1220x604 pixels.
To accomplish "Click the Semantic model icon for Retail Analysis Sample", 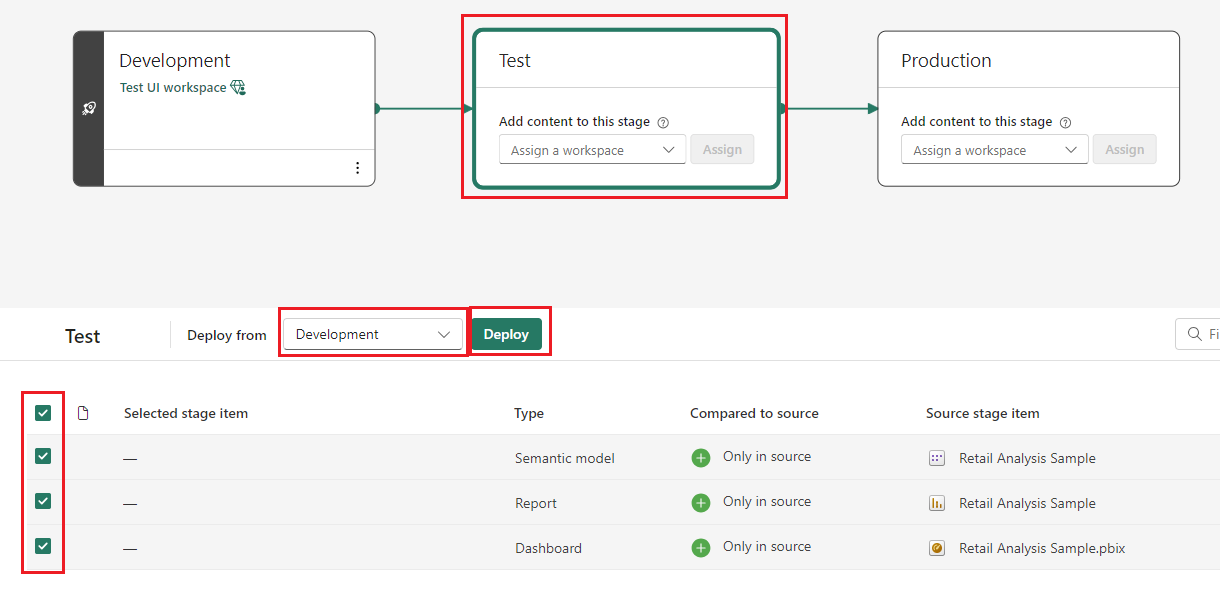I will pyautogui.click(x=937, y=458).
